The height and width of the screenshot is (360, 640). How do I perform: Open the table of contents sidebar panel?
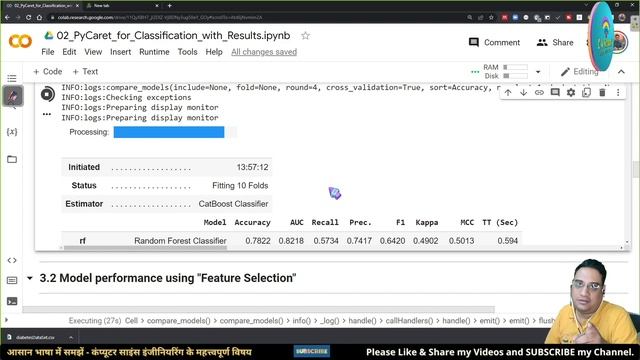12,78
